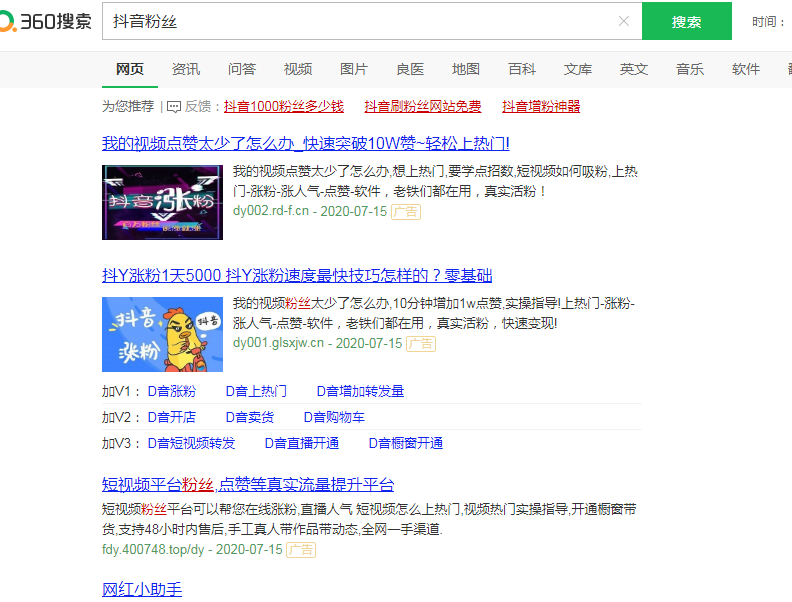Open the D音橱窗开通 sublink
This screenshot has width=792, height=602.
pyautogui.click(x=406, y=443)
